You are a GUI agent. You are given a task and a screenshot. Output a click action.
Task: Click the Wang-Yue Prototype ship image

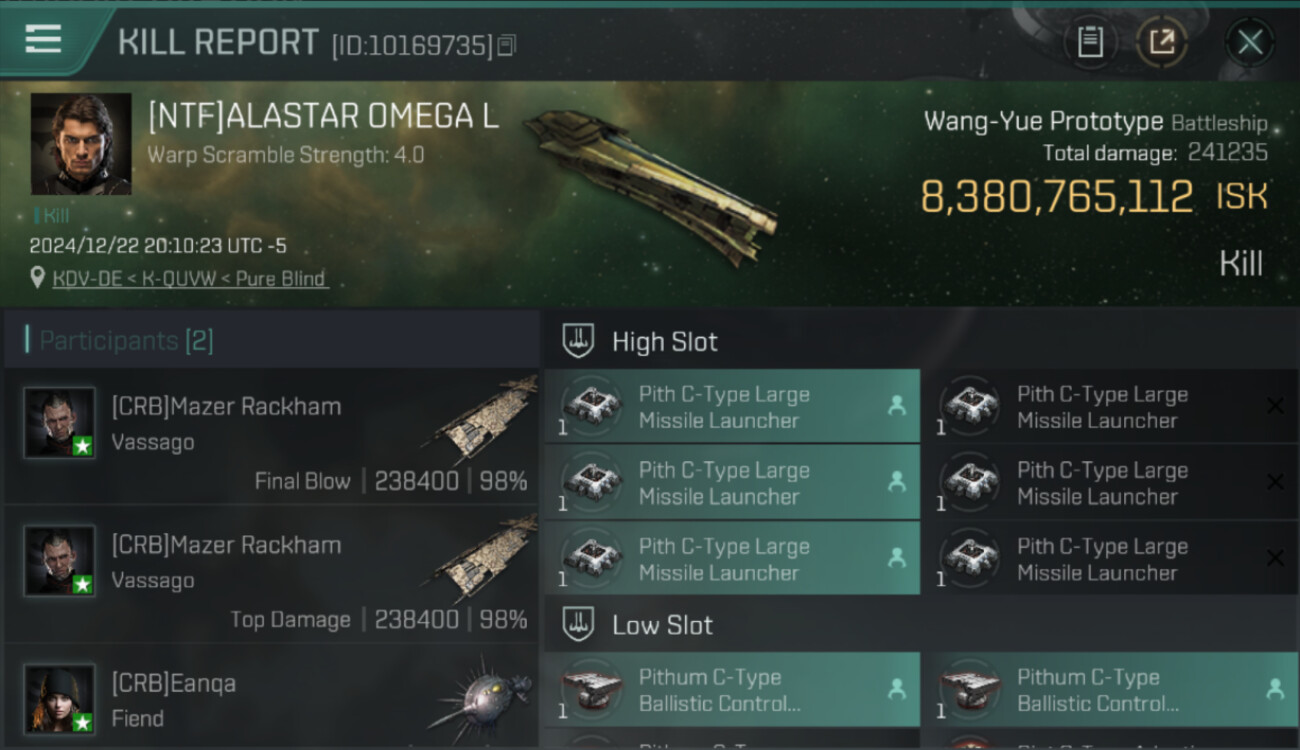650,185
